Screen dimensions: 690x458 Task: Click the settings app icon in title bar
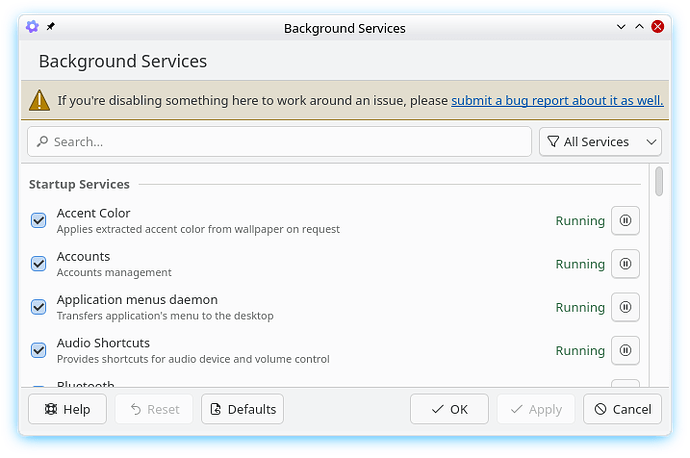pos(32,27)
